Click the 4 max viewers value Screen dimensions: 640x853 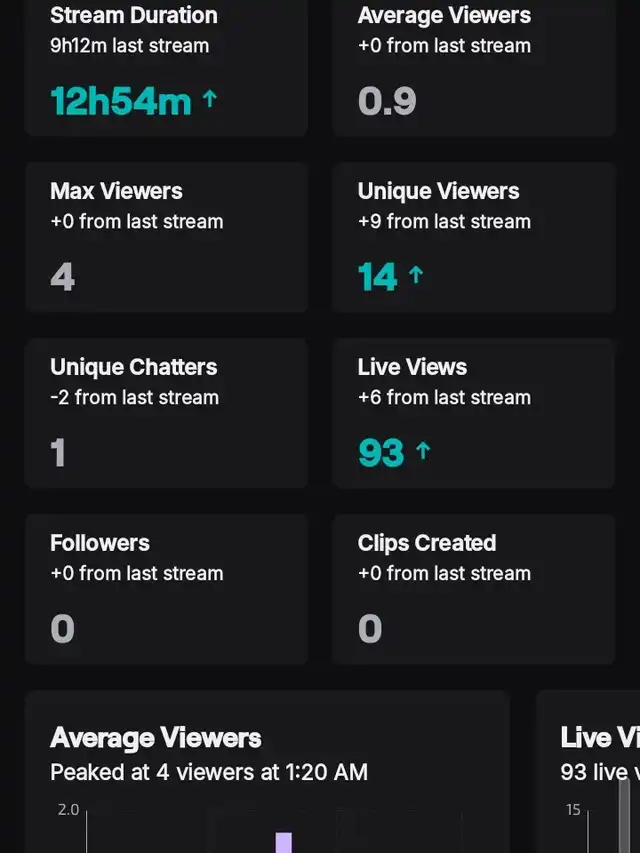pyautogui.click(x=62, y=276)
